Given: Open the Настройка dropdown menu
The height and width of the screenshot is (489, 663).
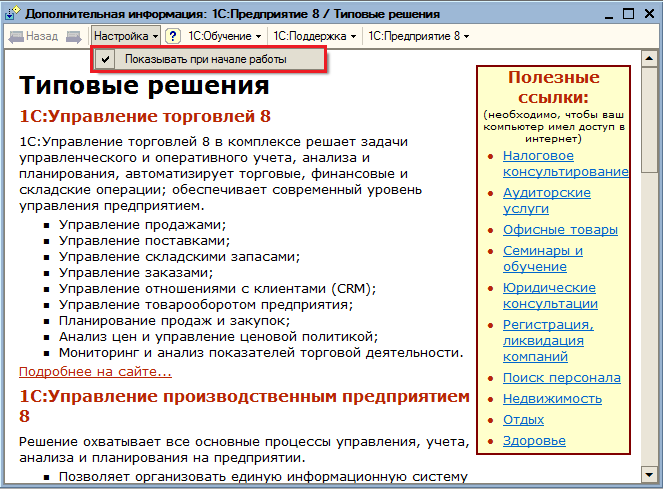Looking at the screenshot, I should click(126, 36).
